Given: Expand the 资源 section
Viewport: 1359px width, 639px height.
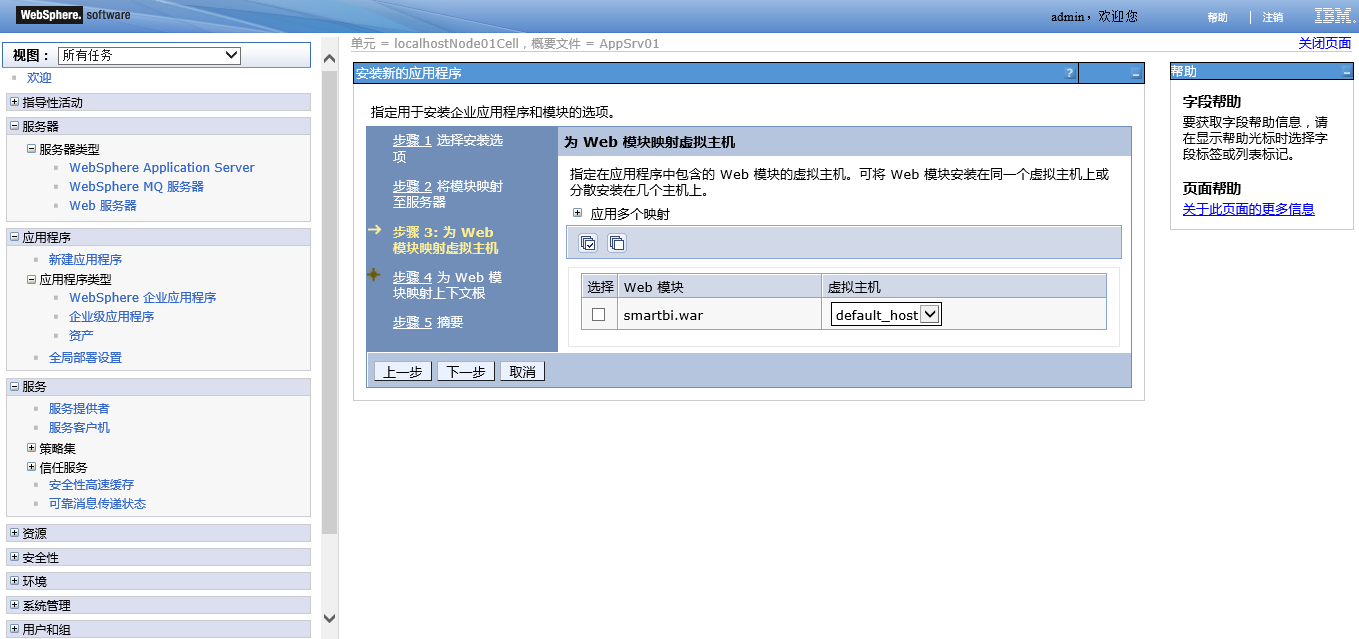Looking at the screenshot, I should click(x=14, y=533).
